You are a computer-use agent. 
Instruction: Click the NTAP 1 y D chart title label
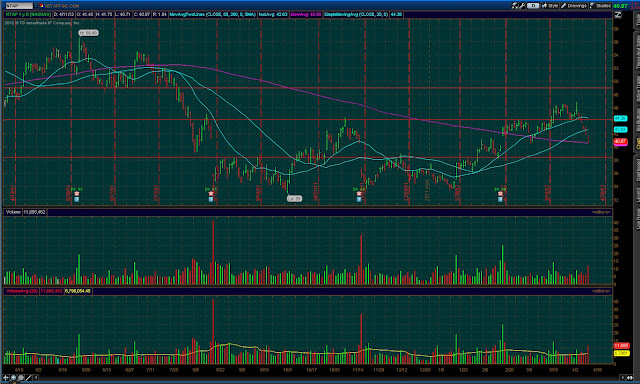tap(28, 14)
